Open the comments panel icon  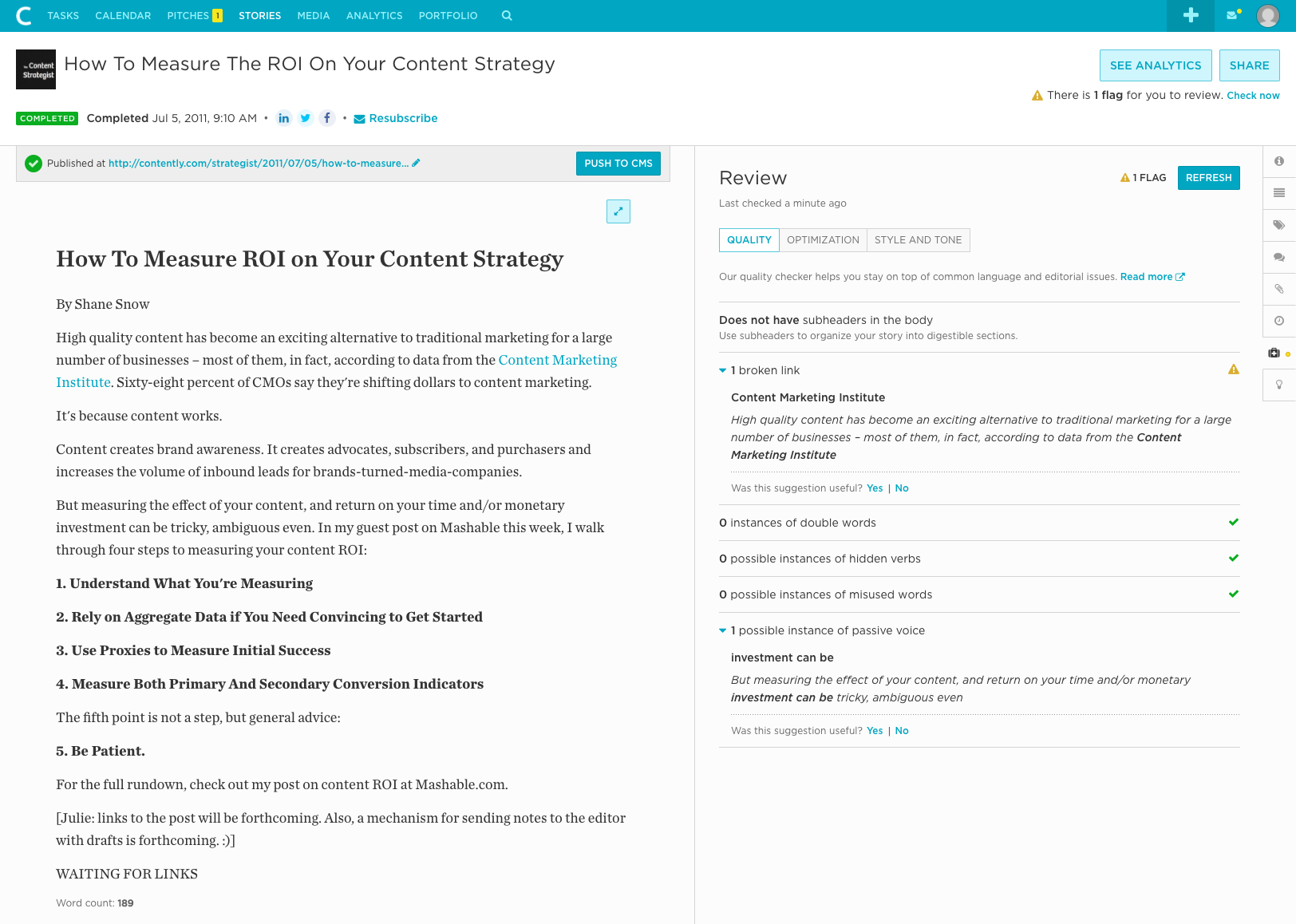[x=1279, y=257]
